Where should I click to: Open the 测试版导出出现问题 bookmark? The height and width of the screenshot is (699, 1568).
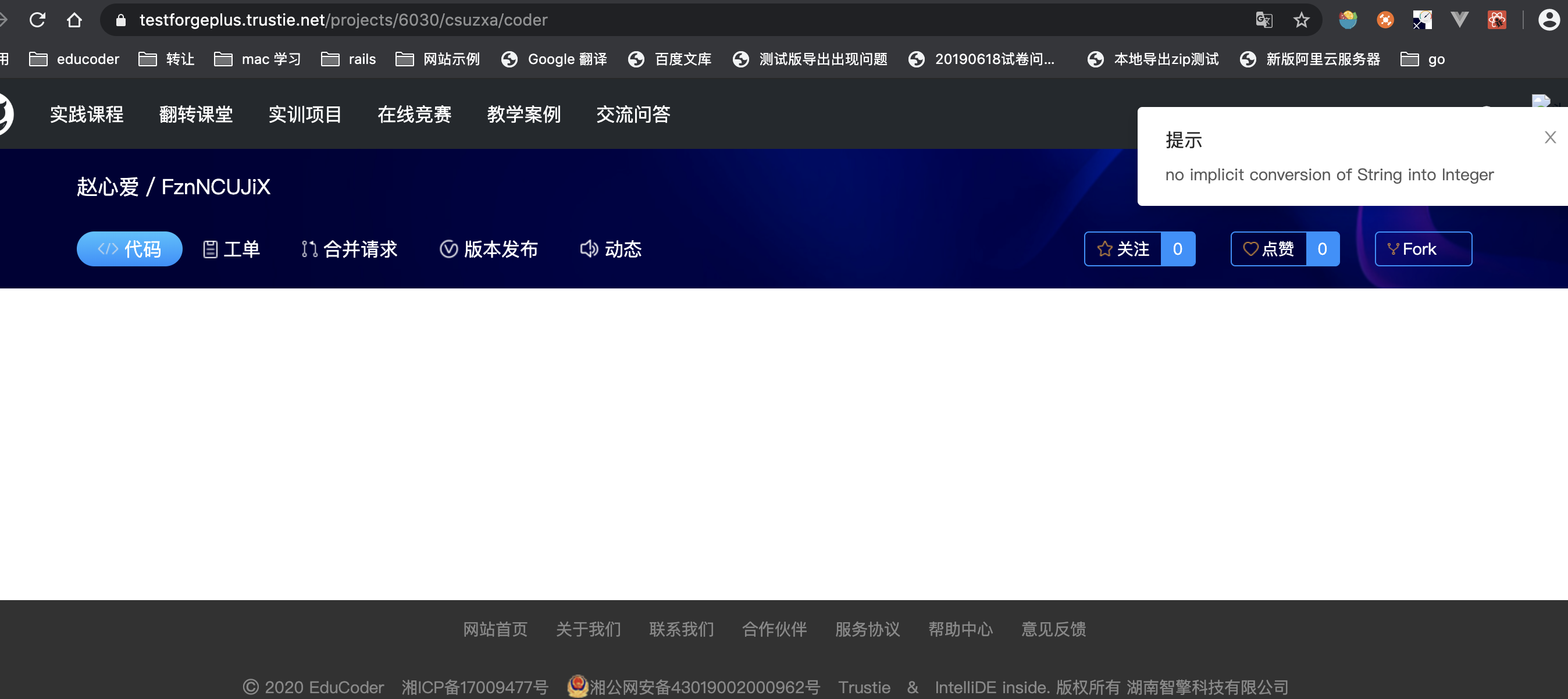(x=810, y=59)
